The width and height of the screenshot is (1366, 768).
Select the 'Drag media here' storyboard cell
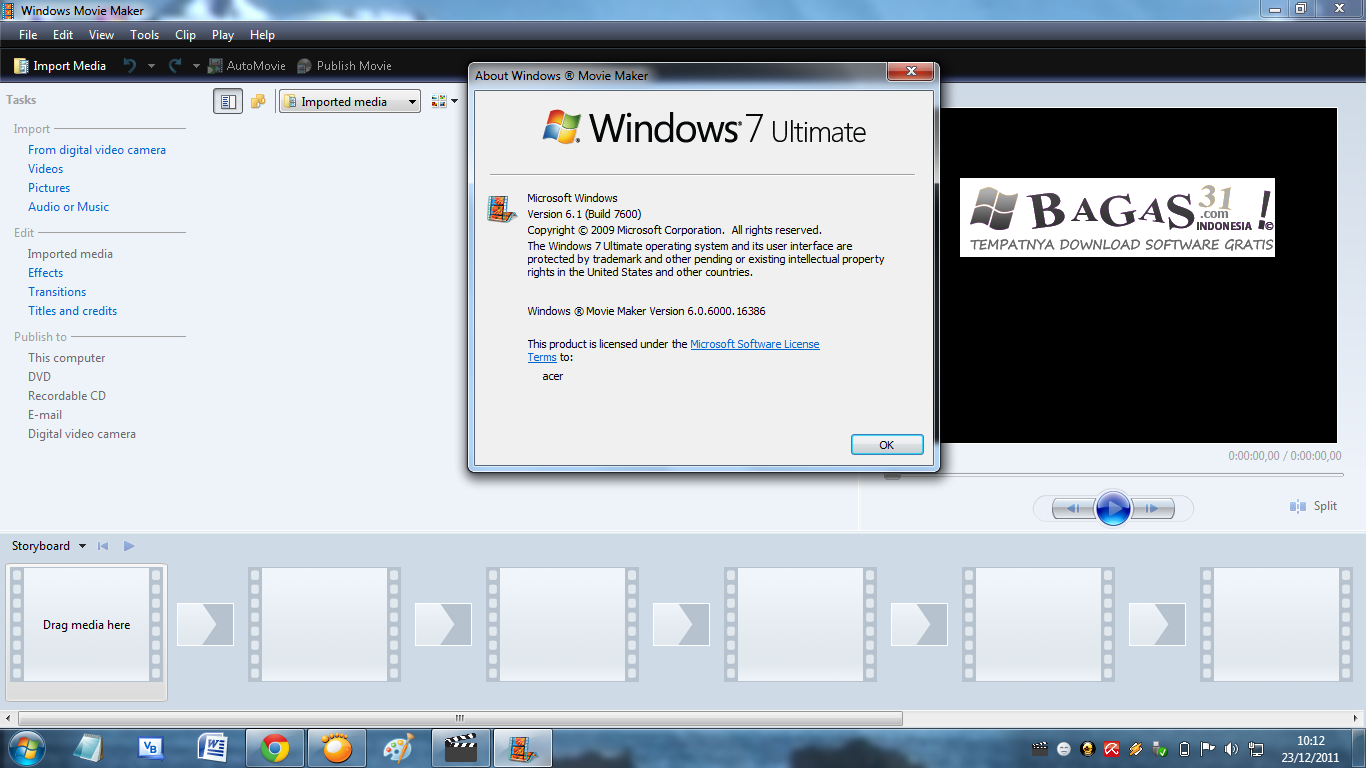tap(86, 625)
